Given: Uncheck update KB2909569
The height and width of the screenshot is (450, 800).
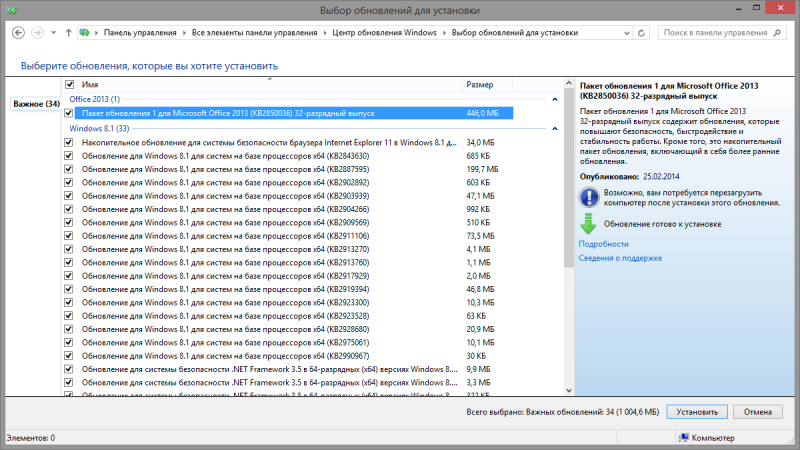Looking at the screenshot, I should [x=69, y=222].
